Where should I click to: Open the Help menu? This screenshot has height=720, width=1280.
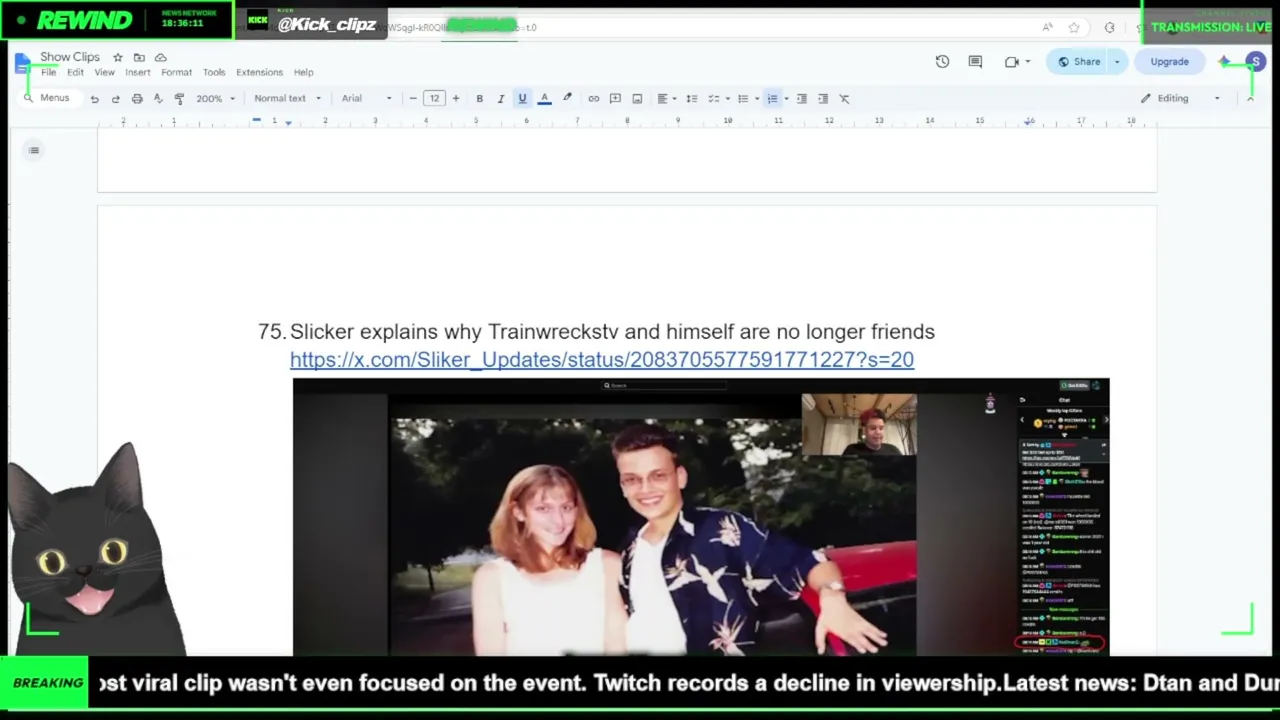click(x=304, y=73)
